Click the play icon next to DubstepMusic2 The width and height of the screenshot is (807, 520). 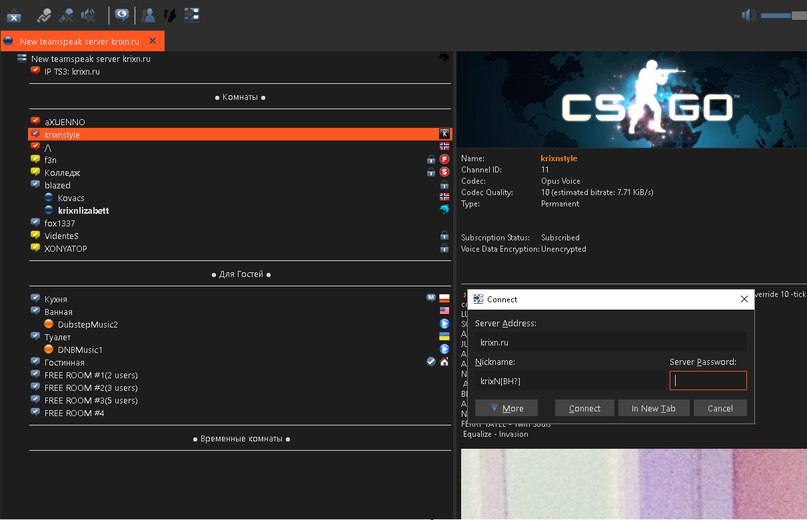click(x=445, y=323)
